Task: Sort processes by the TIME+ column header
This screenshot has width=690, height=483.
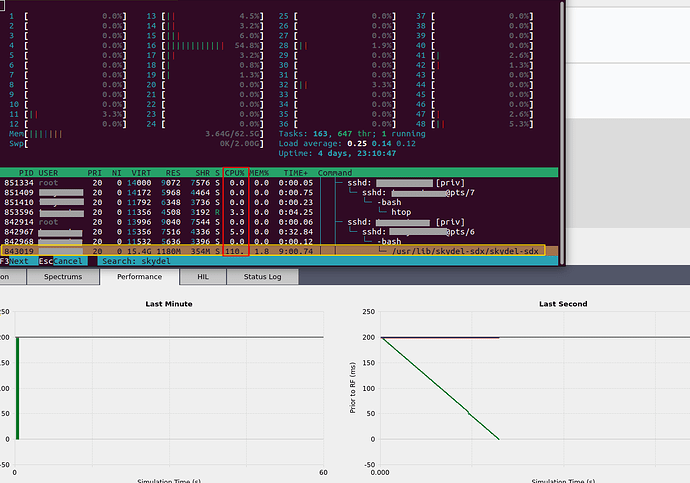Action: (x=296, y=173)
